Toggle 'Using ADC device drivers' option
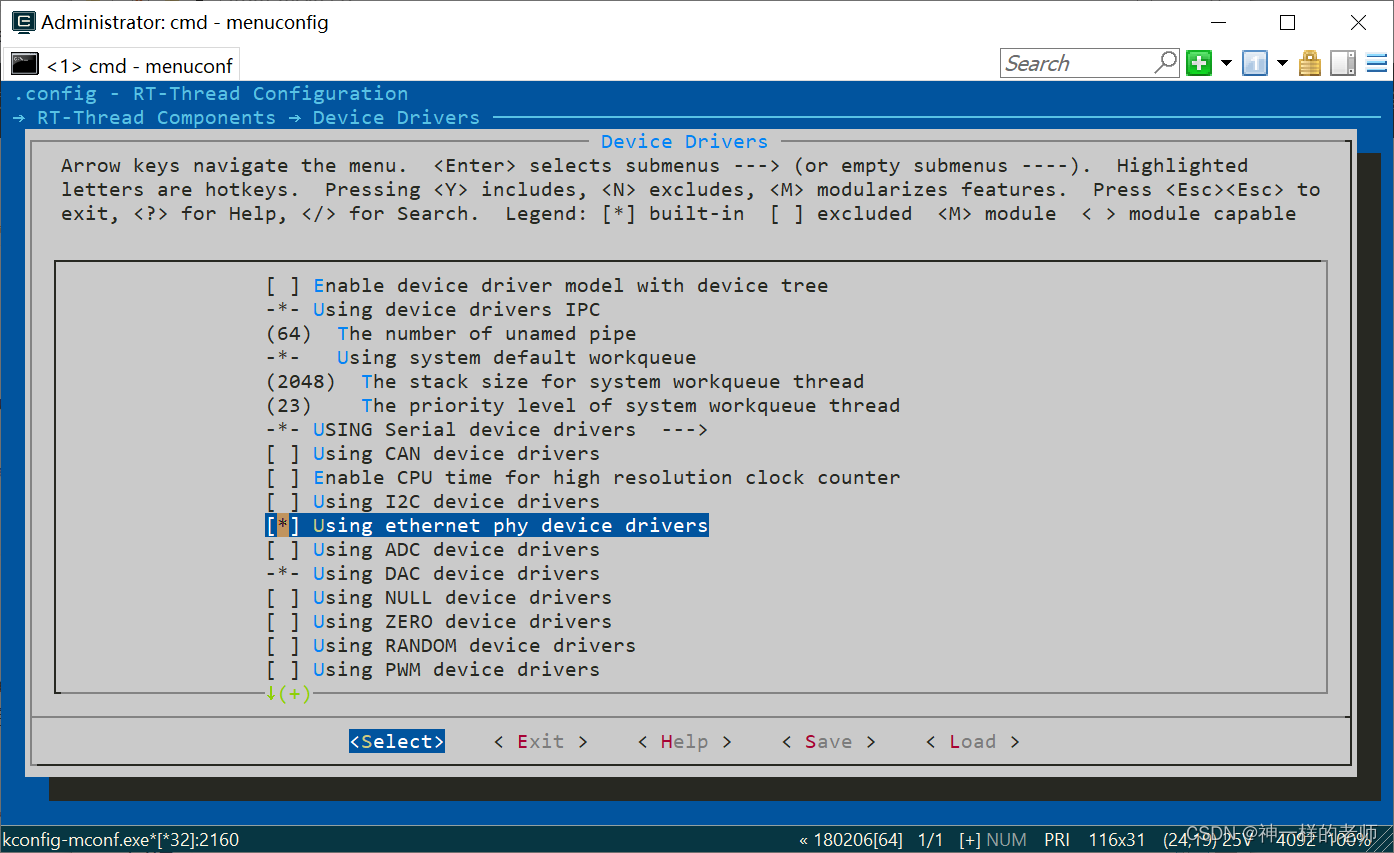 (x=432, y=549)
